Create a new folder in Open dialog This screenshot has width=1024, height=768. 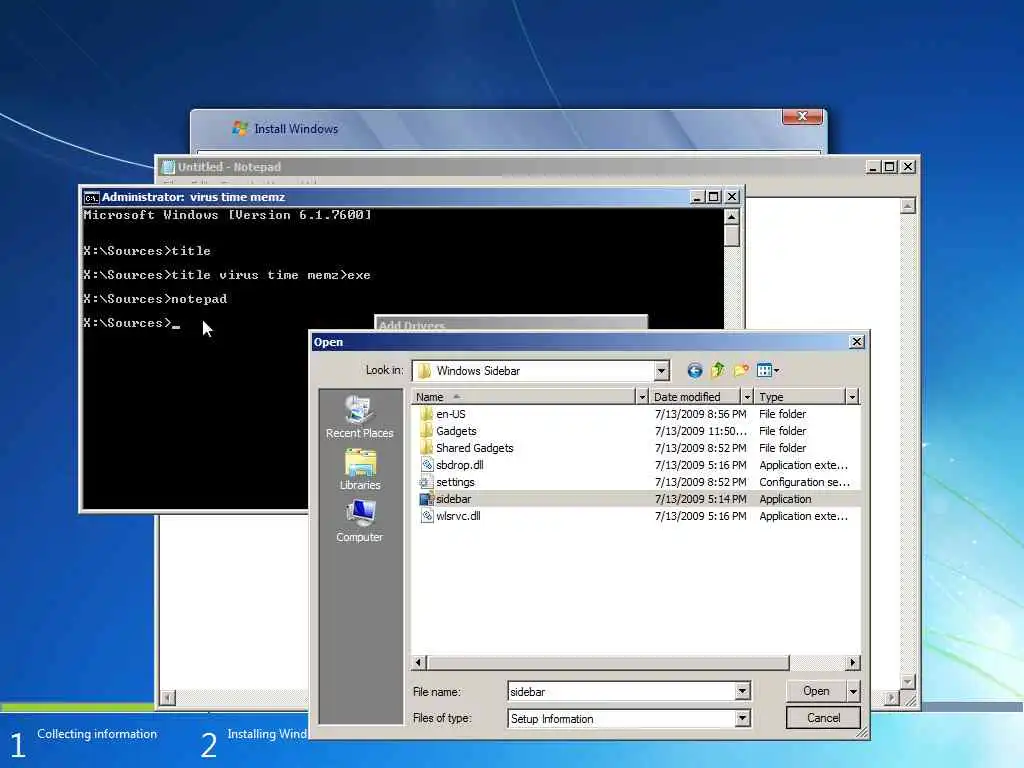tap(741, 371)
